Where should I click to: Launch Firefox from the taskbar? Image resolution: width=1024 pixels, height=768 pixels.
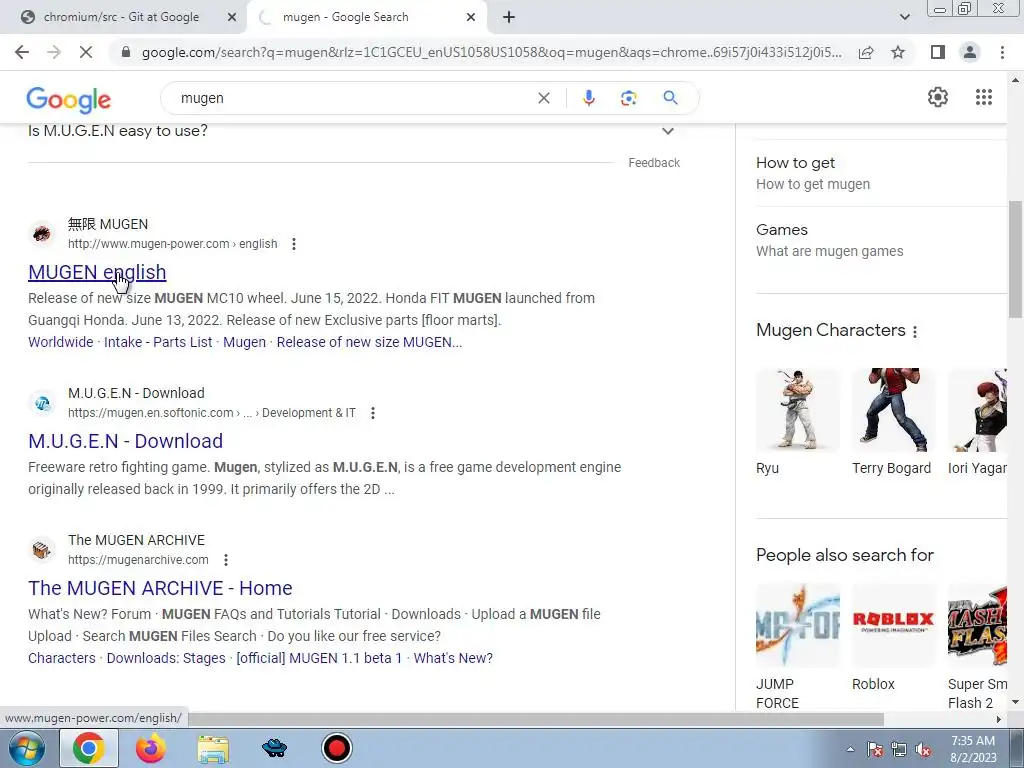(151, 748)
